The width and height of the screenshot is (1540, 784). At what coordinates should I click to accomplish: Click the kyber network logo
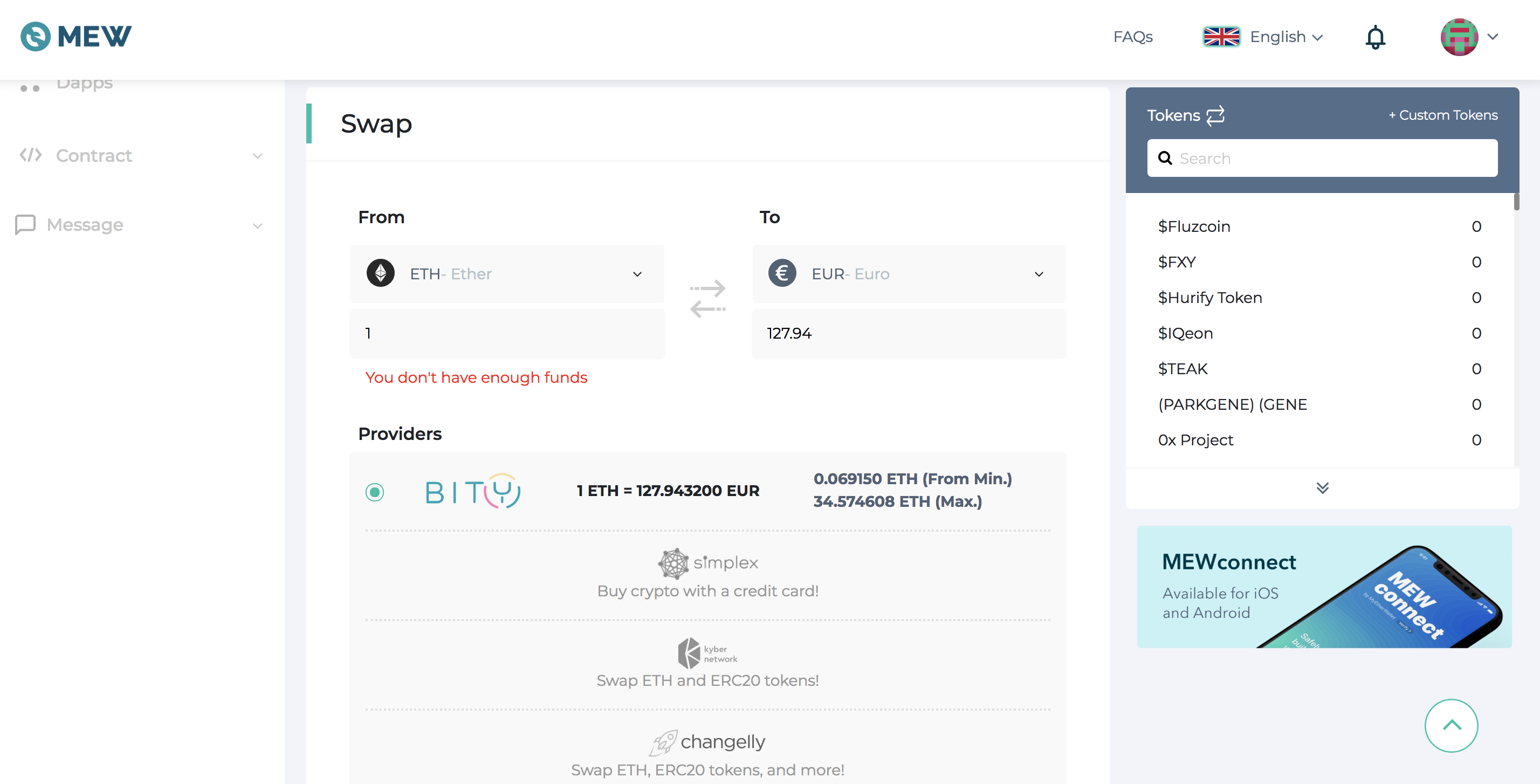[708, 653]
